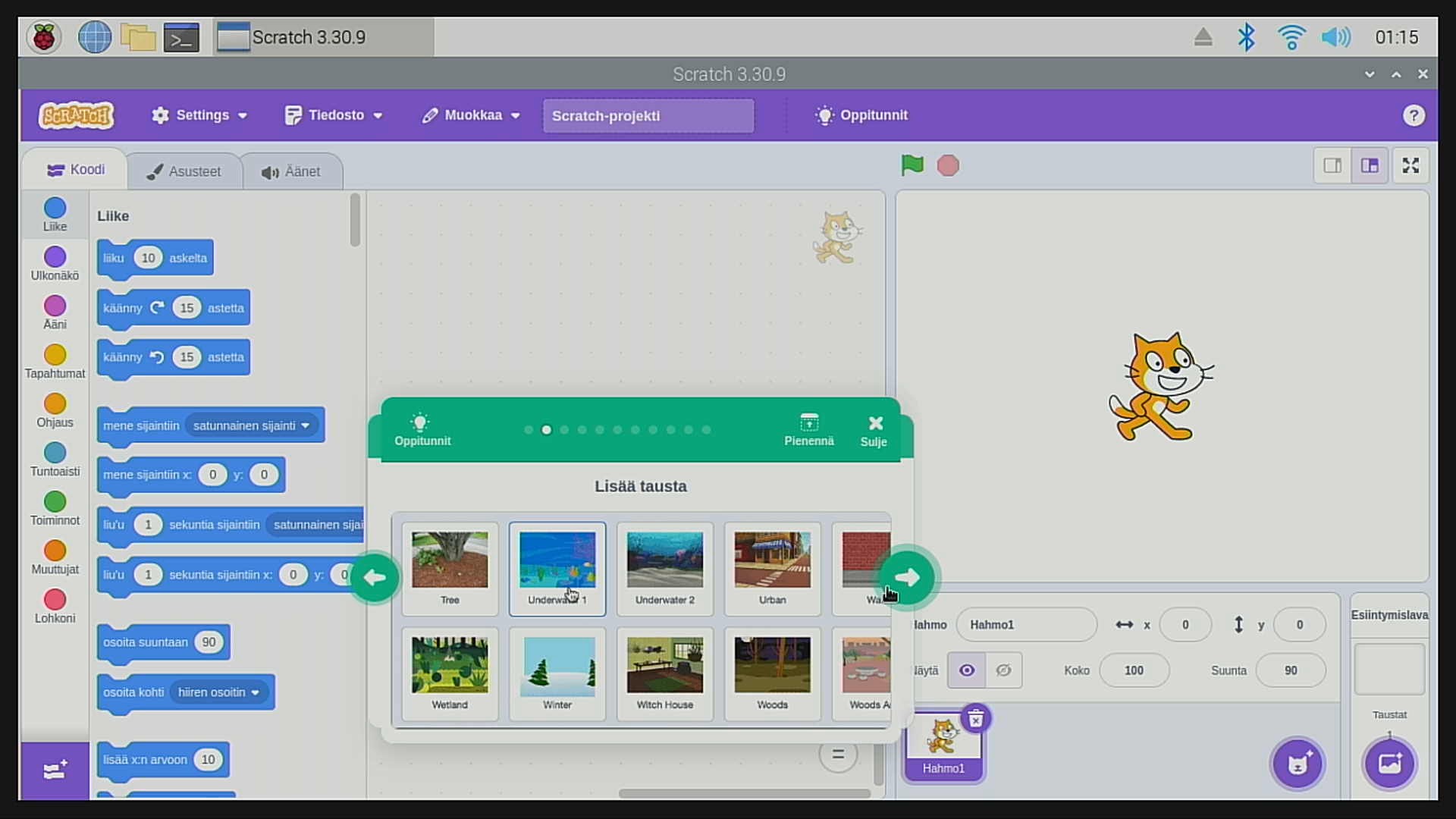Screen dimensions: 1456x819
Task: Open Oppitunnit from tutorial card header
Action: click(x=422, y=430)
